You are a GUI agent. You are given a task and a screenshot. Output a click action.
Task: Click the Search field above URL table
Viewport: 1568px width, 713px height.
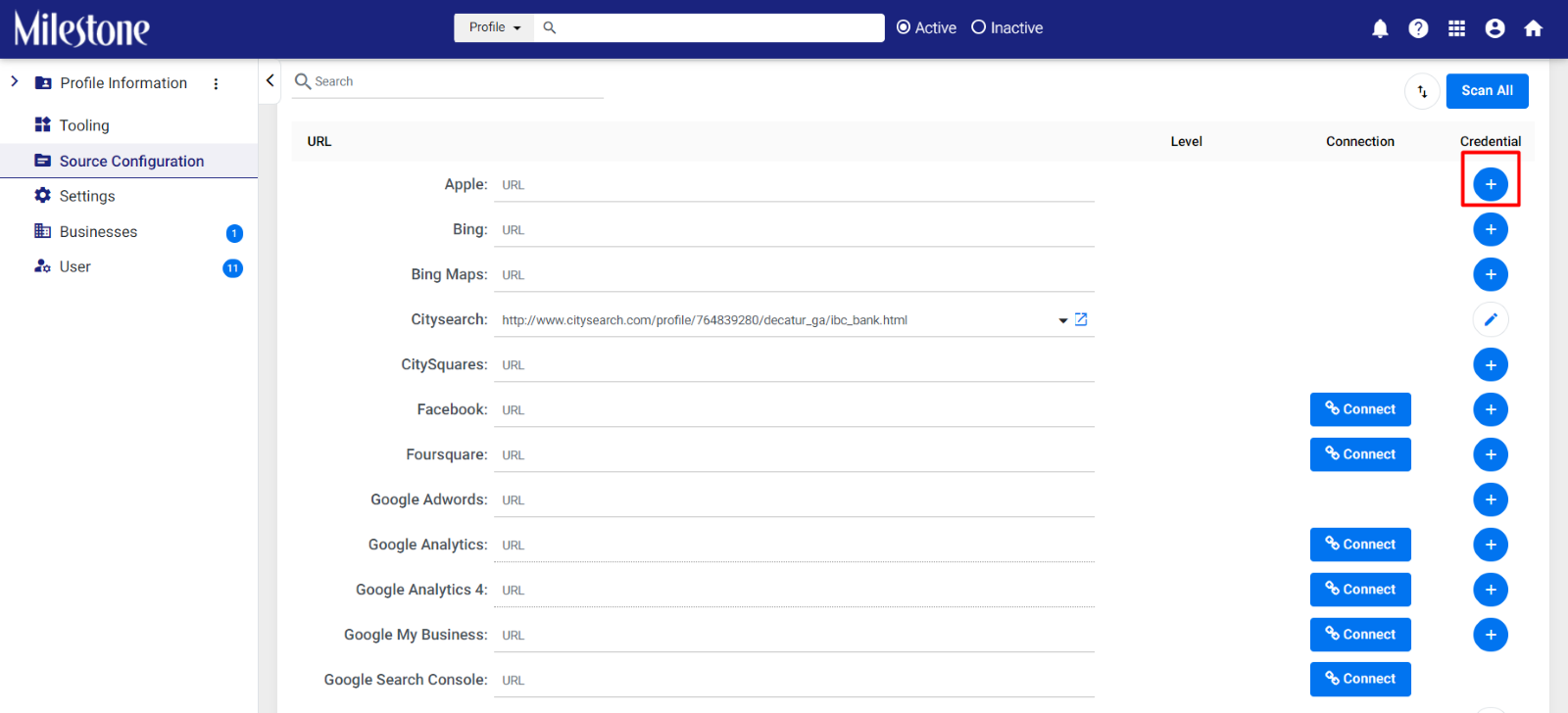tap(448, 81)
